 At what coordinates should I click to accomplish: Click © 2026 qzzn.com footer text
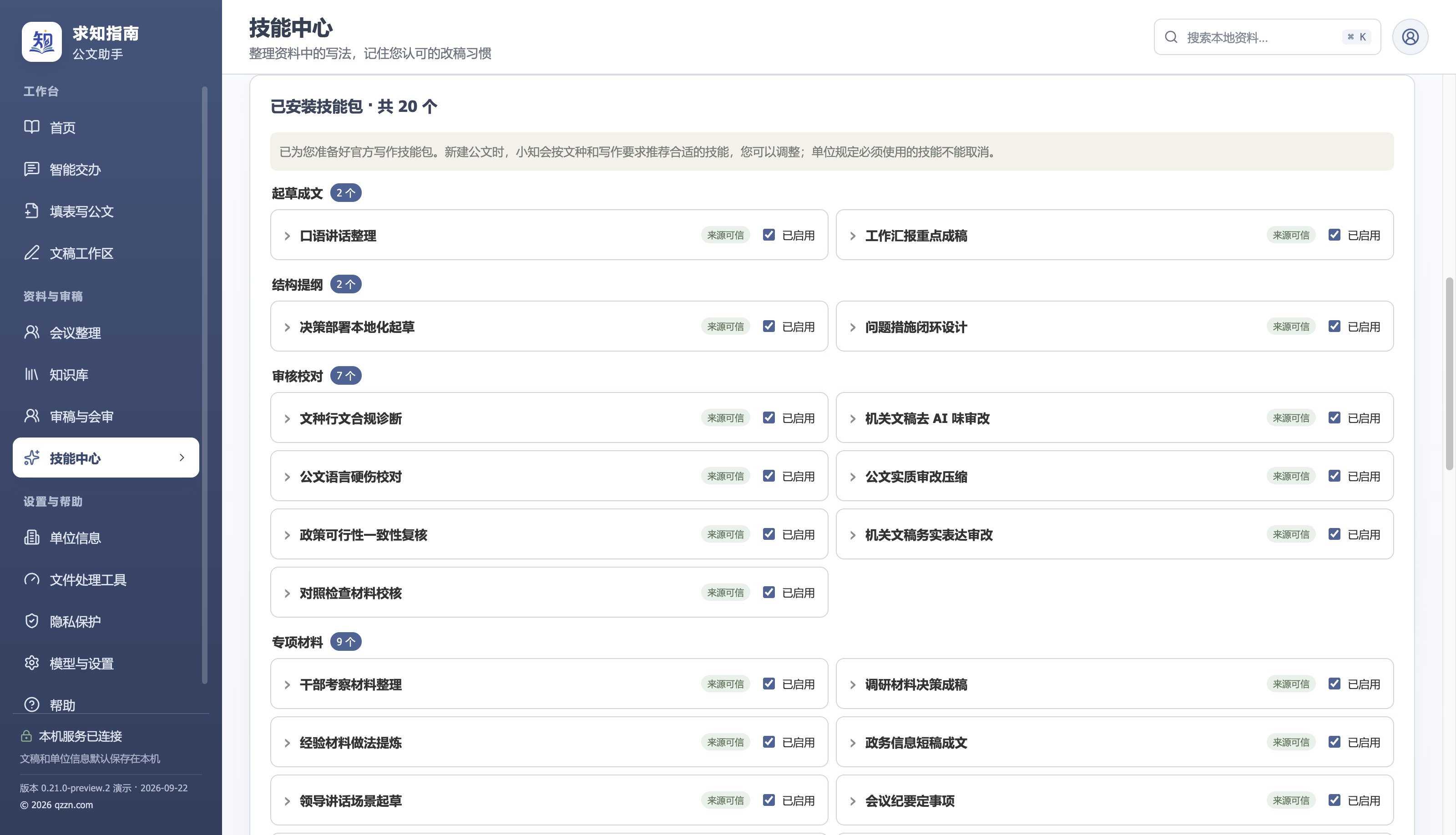pos(56,805)
